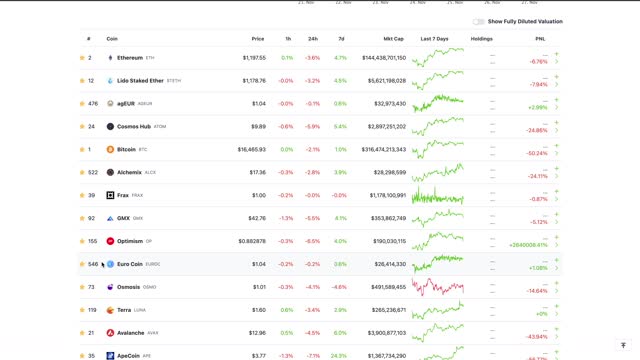The image size is (640, 360).
Task: Click Bitcoin market cap $316,474,213,343
Action: tap(384, 149)
